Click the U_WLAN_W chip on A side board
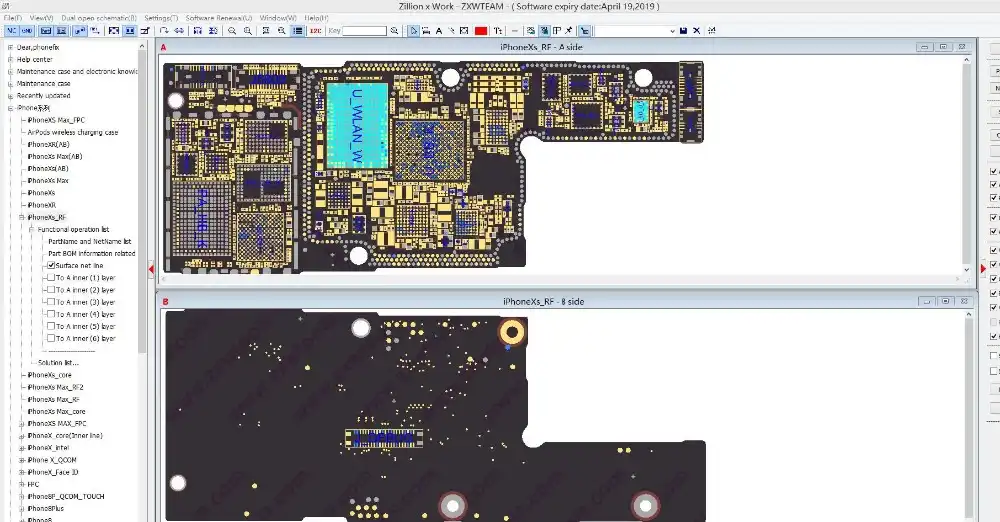The width and height of the screenshot is (1000, 522). click(357, 126)
